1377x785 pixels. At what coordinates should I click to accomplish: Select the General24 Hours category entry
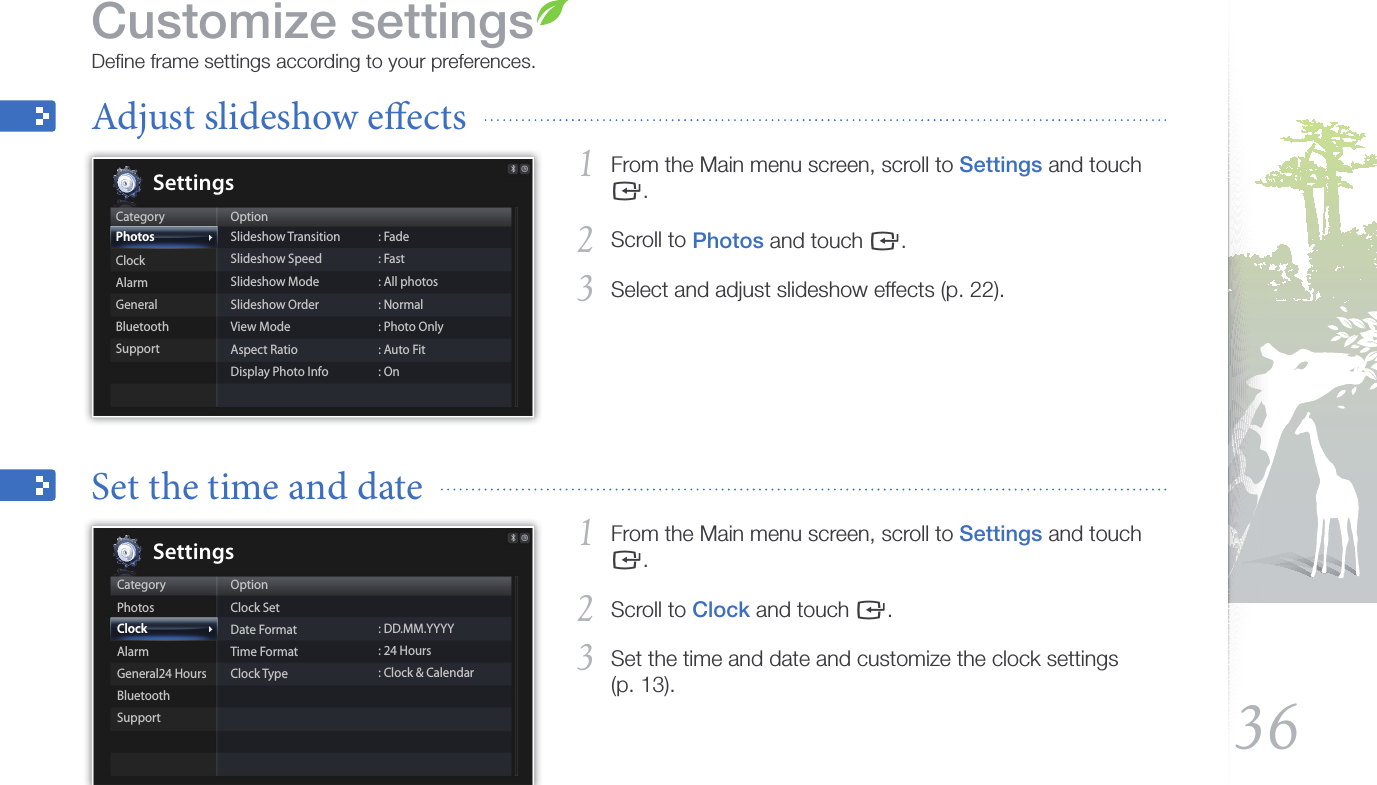tap(161, 674)
